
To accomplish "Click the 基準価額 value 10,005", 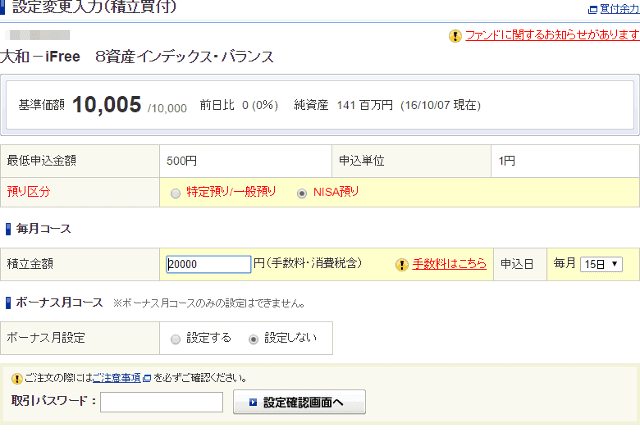I will 107,104.
